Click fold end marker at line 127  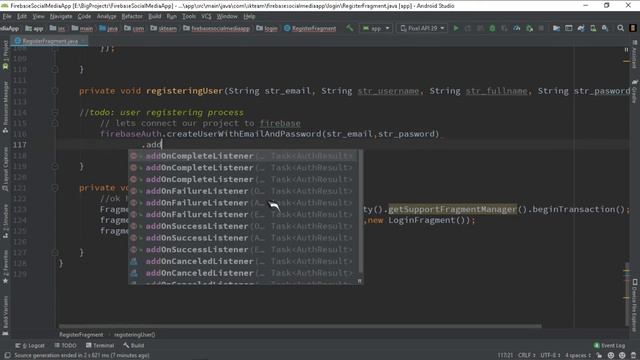(55, 252)
